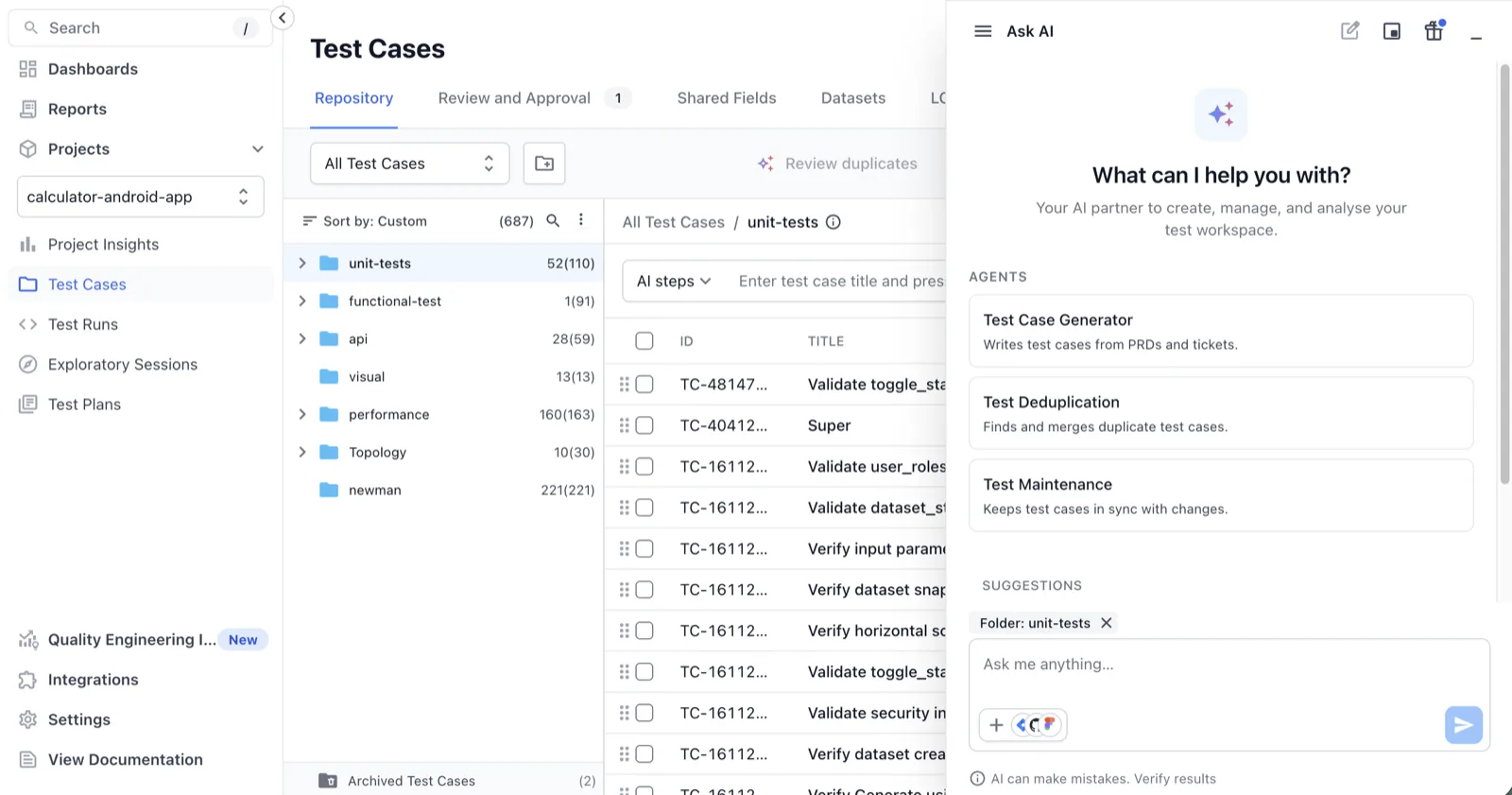Collapse the left sidebar with arrow icon
Screen dimensions: 1512x795
click(x=282, y=18)
